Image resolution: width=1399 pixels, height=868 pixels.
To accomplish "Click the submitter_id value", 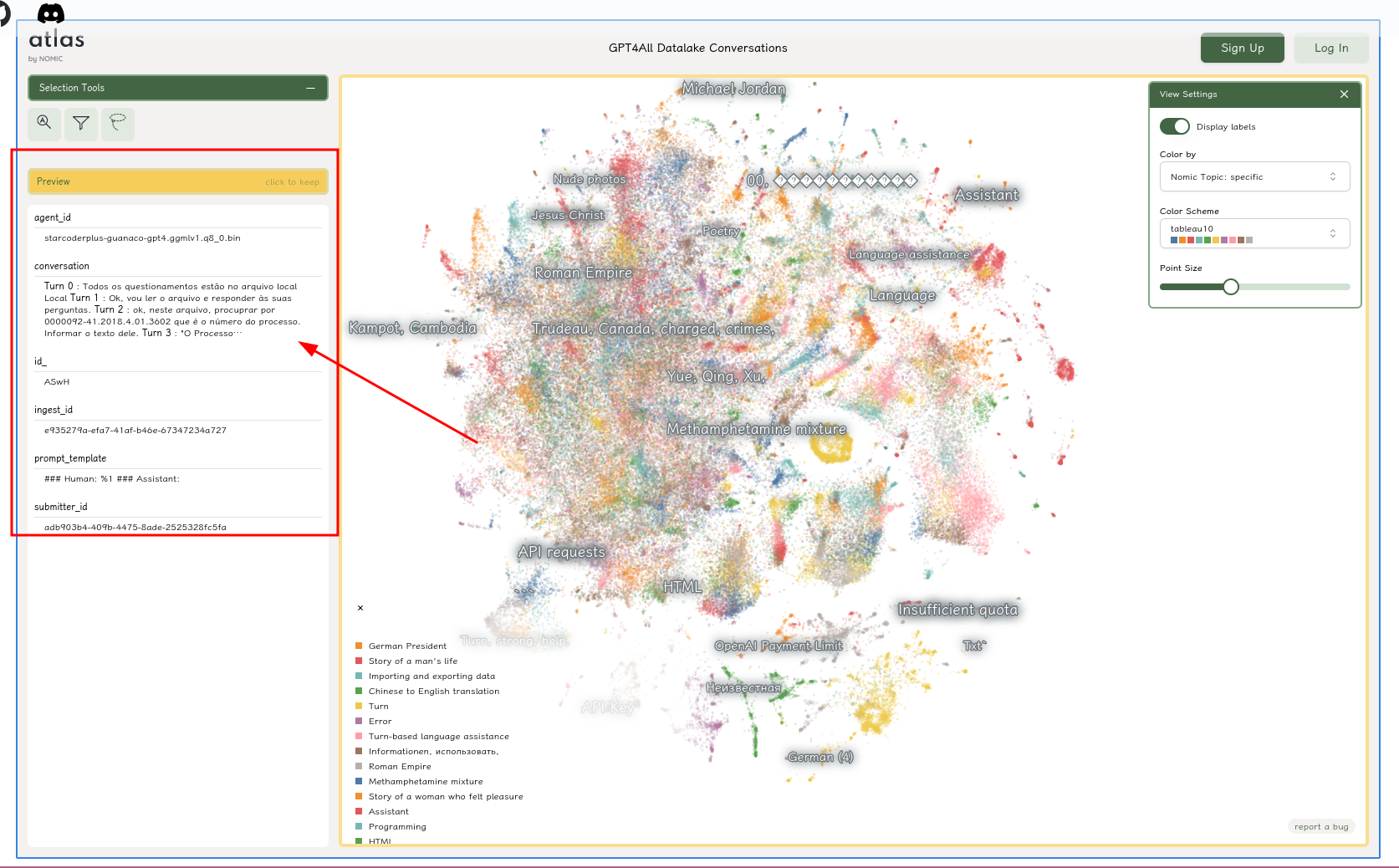I will pyautogui.click(x=135, y=527).
